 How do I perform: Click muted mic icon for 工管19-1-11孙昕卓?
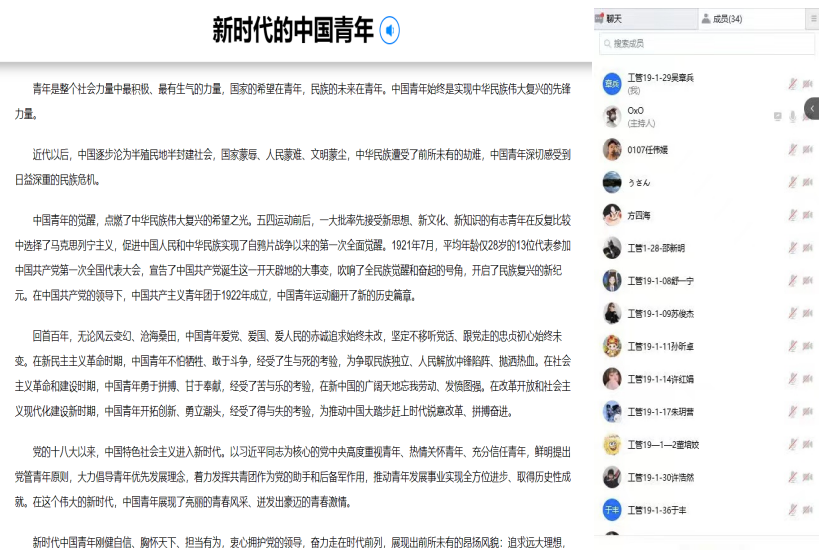(x=792, y=346)
